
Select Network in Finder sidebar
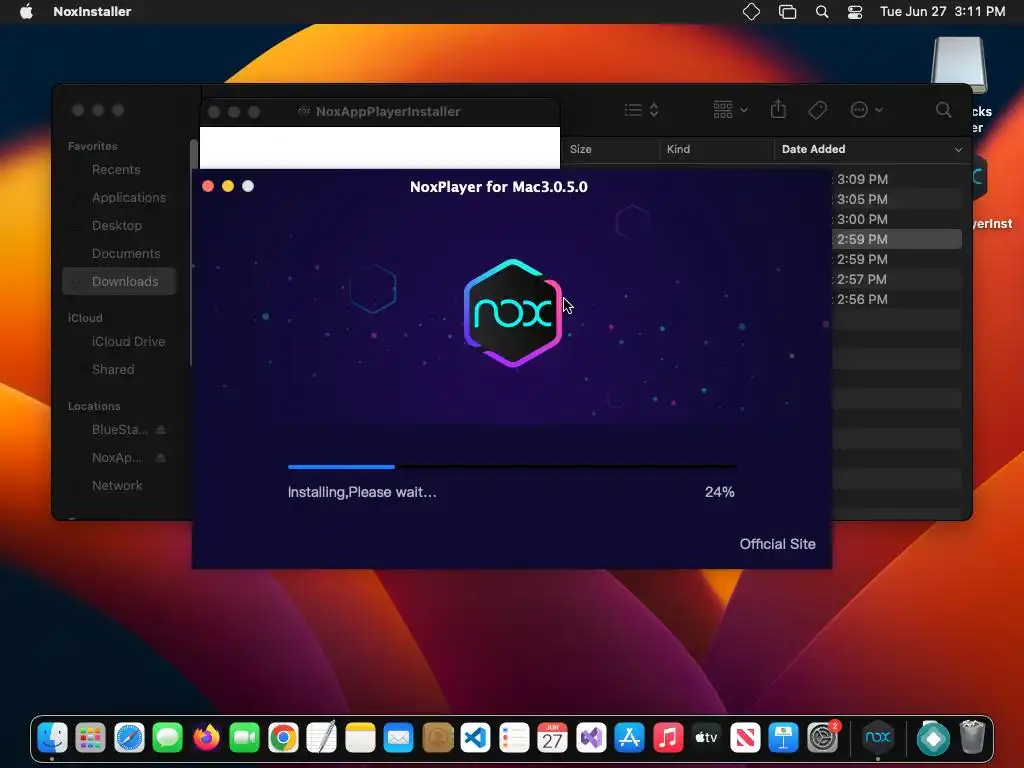117,486
